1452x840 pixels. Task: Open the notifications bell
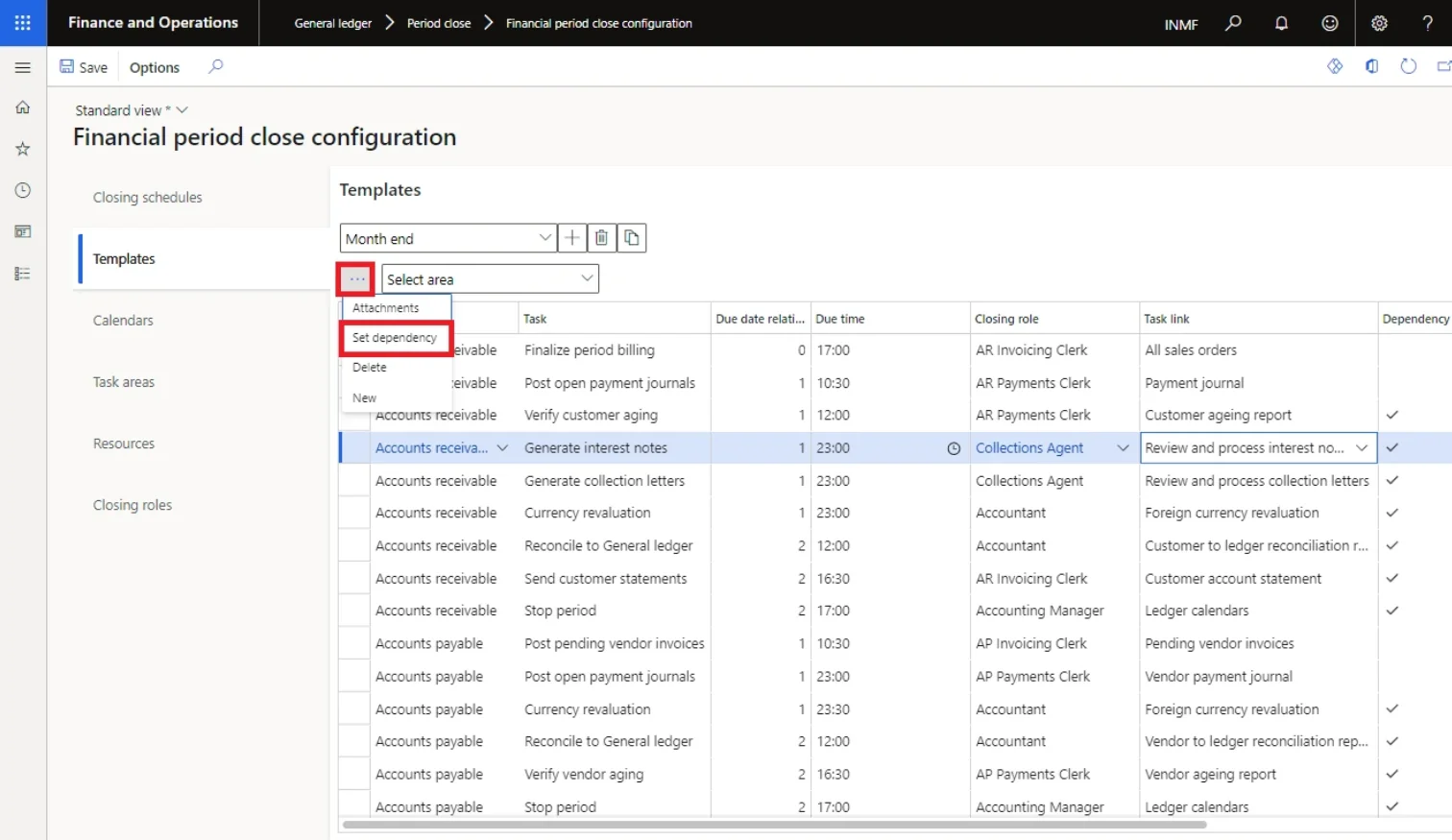click(x=1281, y=23)
